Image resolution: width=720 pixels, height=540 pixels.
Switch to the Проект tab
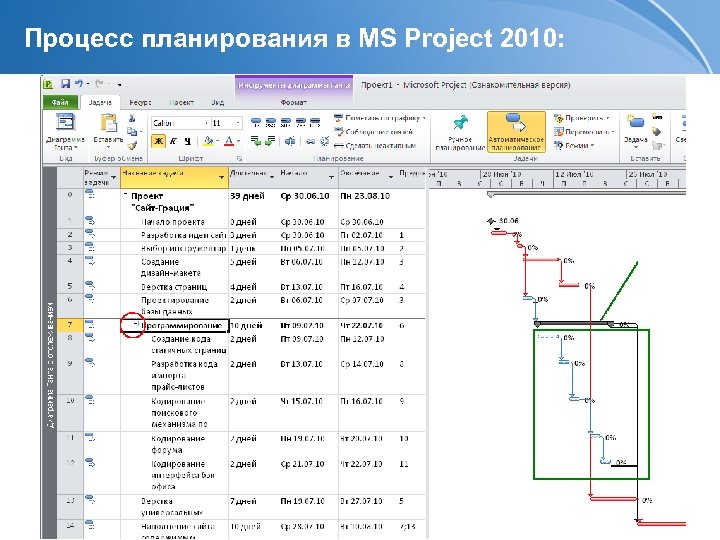[x=181, y=102]
